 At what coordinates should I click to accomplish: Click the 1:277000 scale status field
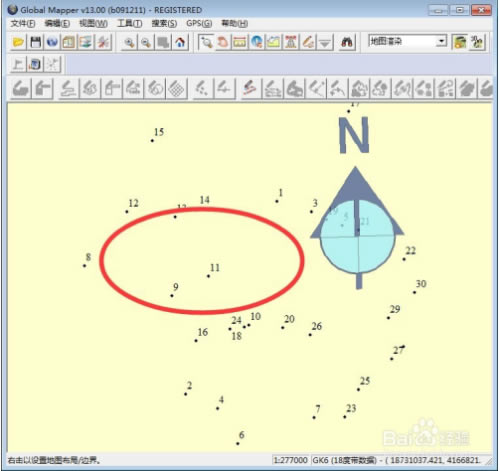pos(290,460)
